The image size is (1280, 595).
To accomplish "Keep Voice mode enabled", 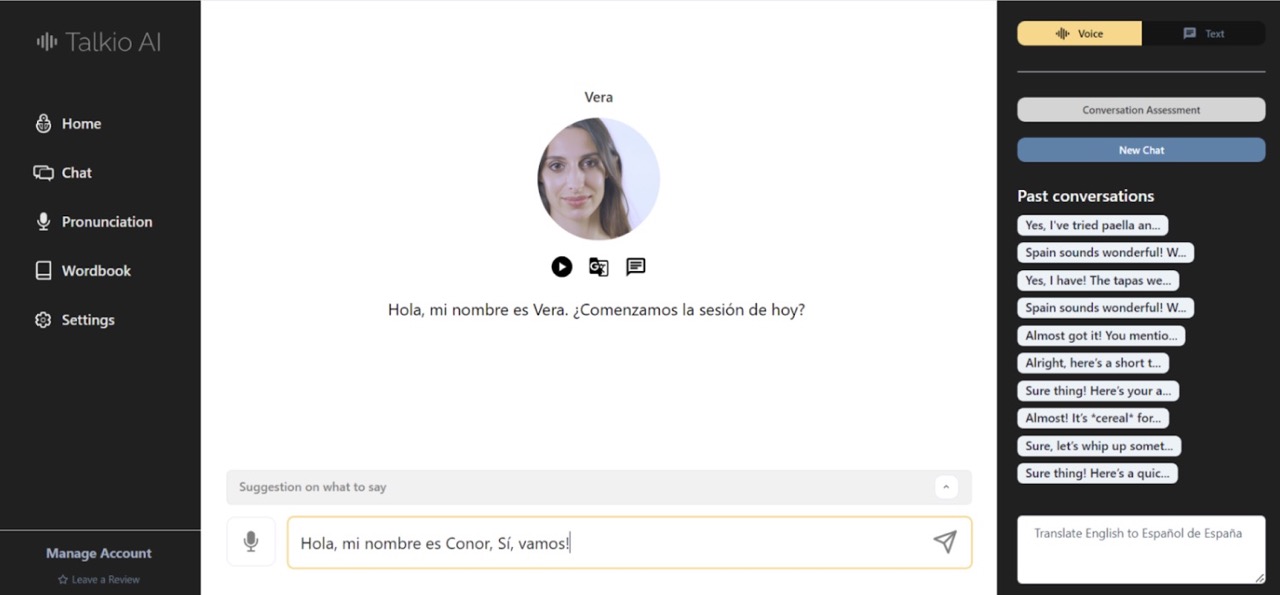I will [1079, 33].
